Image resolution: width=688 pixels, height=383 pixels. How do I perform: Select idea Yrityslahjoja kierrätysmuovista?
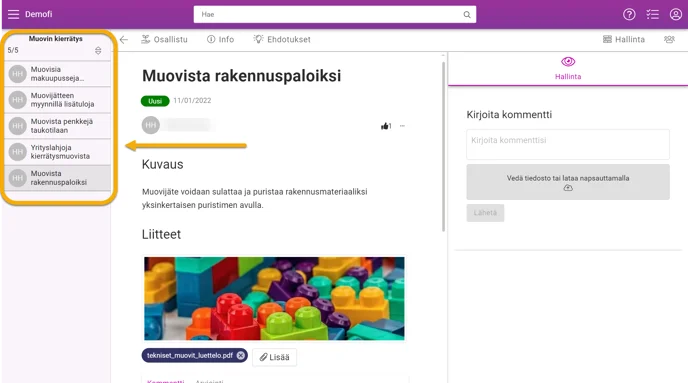[57, 152]
